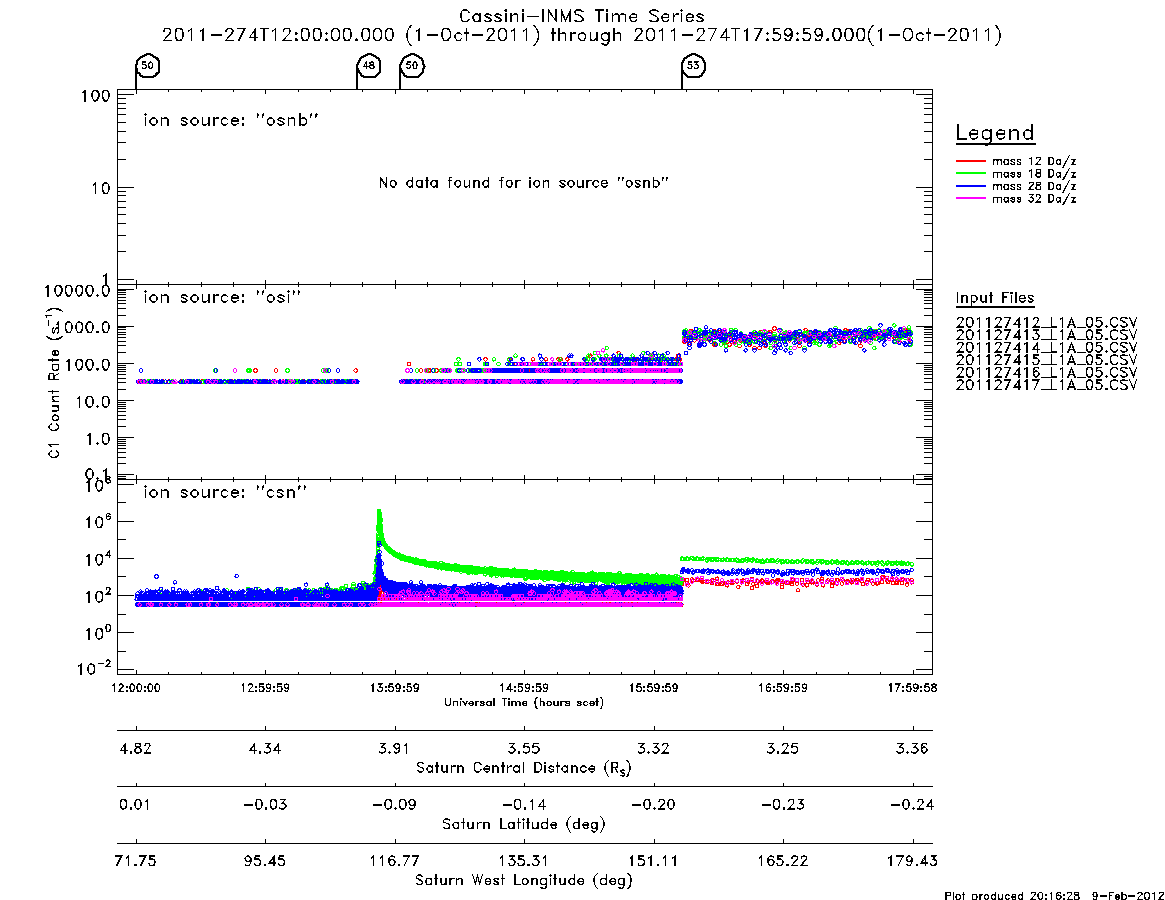1165x900 pixels.
Task: Click the 3.32 central distance value
Action: tap(653, 748)
